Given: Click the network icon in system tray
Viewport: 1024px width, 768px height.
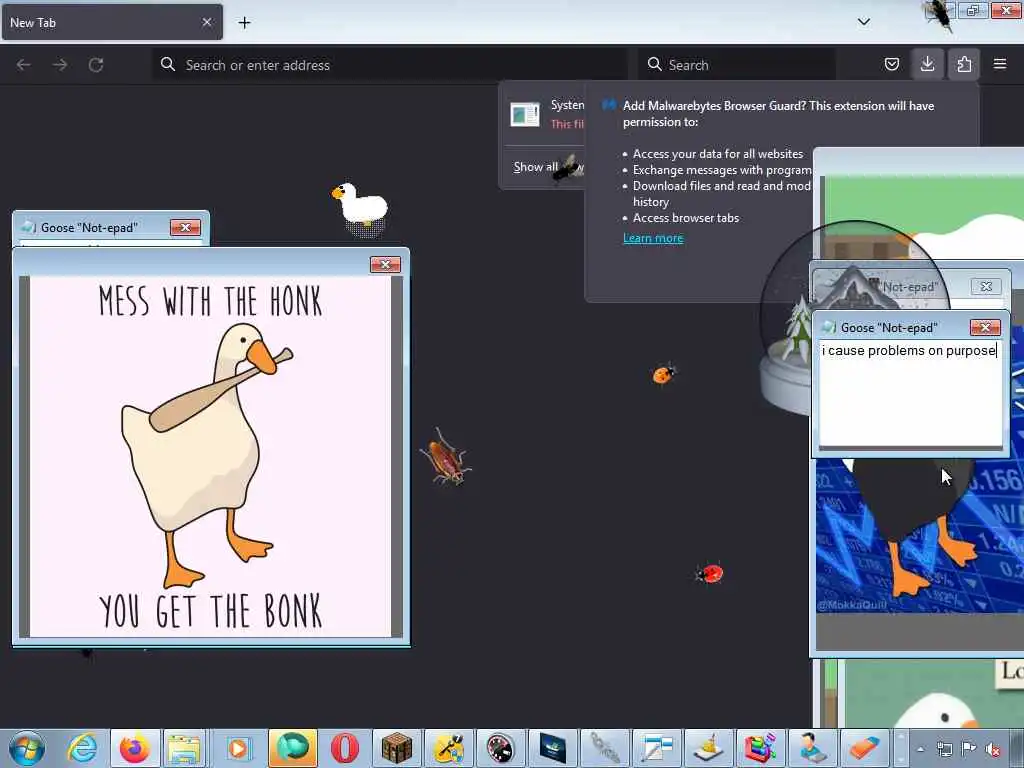Looking at the screenshot, I should pyautogui.click(x=944, y=749).
